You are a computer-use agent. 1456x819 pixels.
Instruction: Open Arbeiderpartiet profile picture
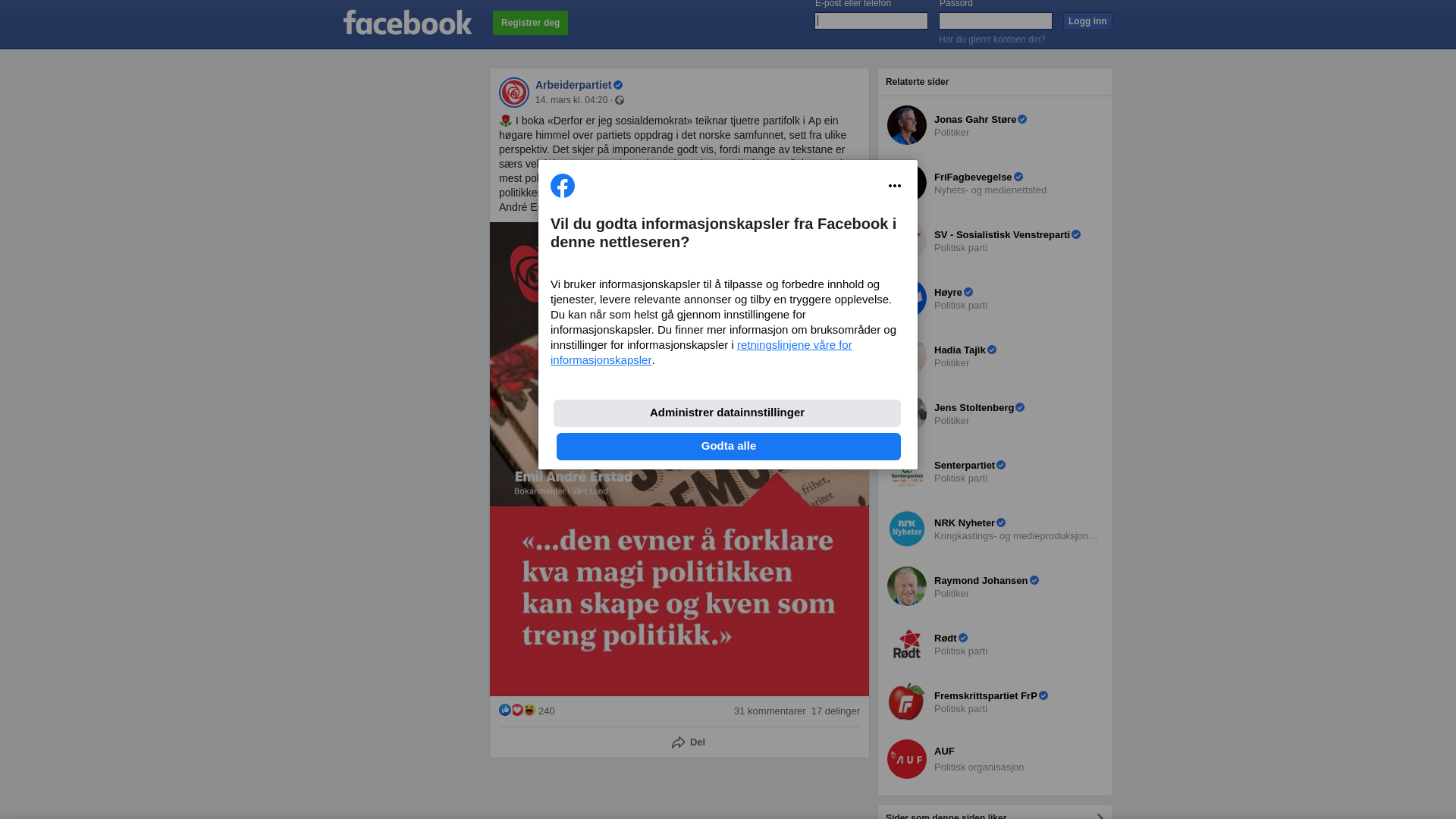[x=514, y=93]
